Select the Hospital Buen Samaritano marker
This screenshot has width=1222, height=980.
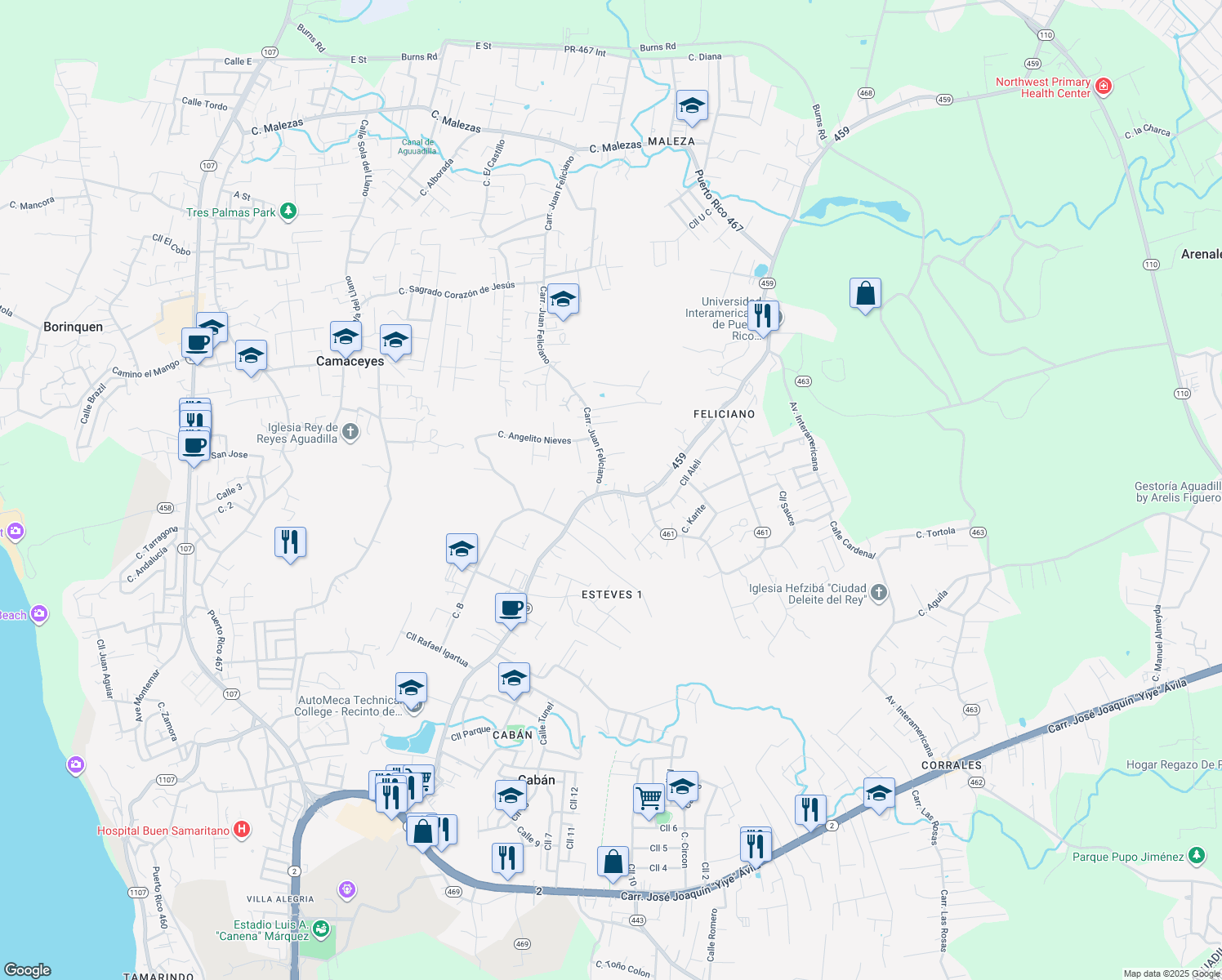click(x=241, y=830)
